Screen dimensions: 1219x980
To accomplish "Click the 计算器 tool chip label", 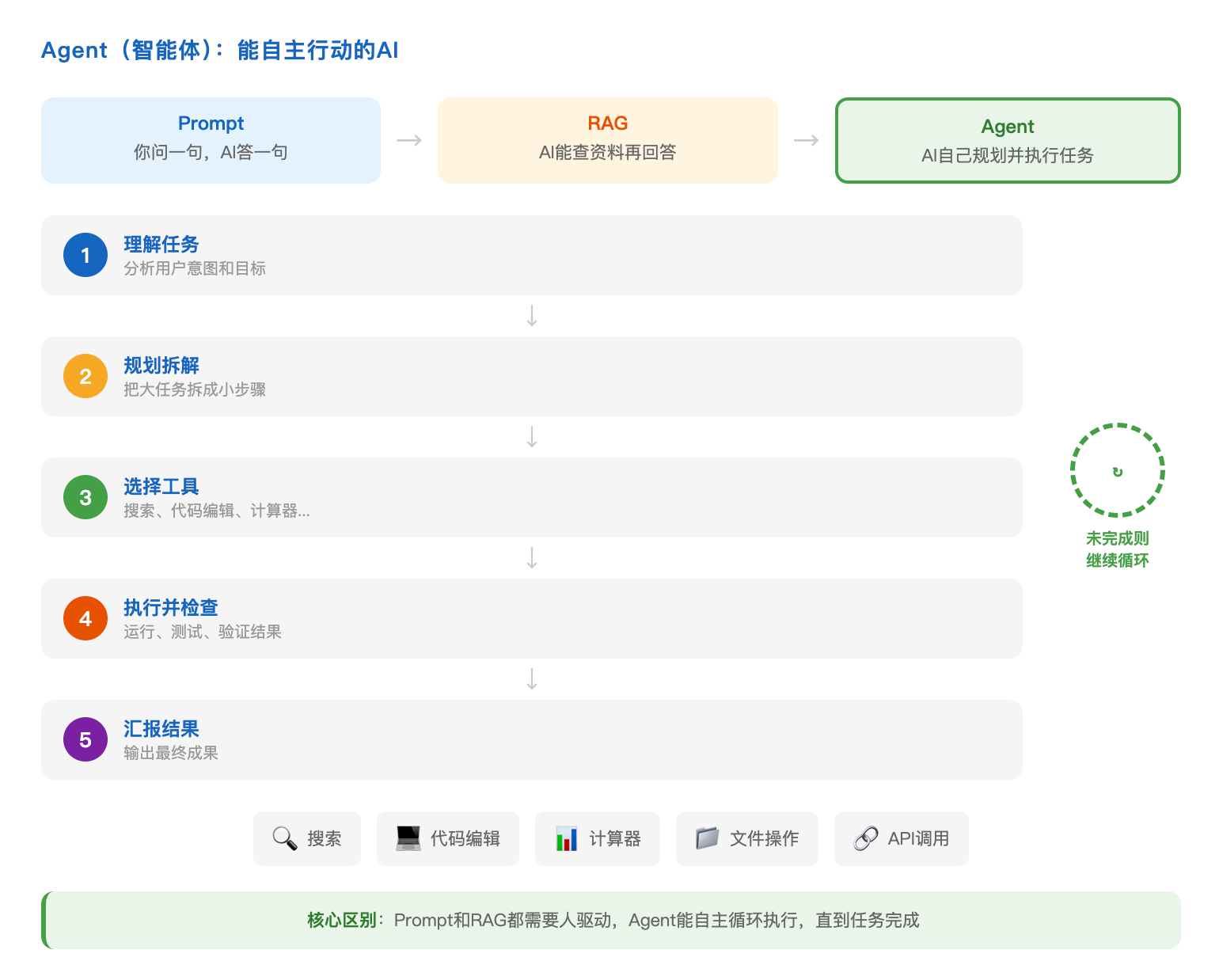I will click(615, 838).
